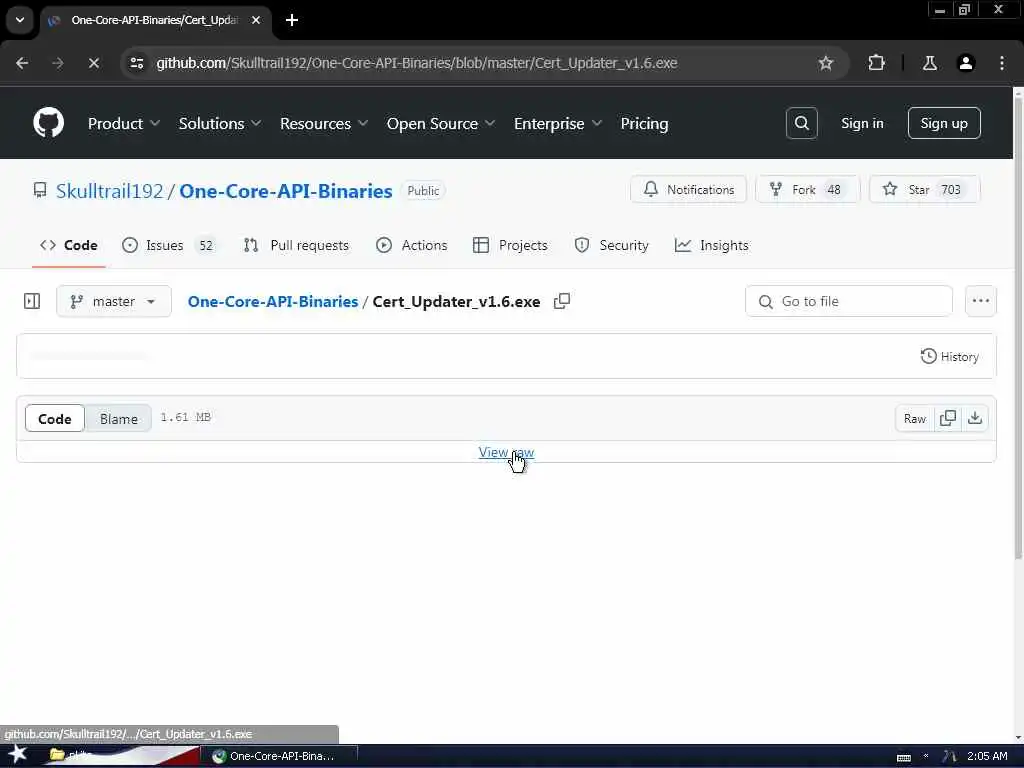Focus the Go to file search field

click(x=848, y=301)
